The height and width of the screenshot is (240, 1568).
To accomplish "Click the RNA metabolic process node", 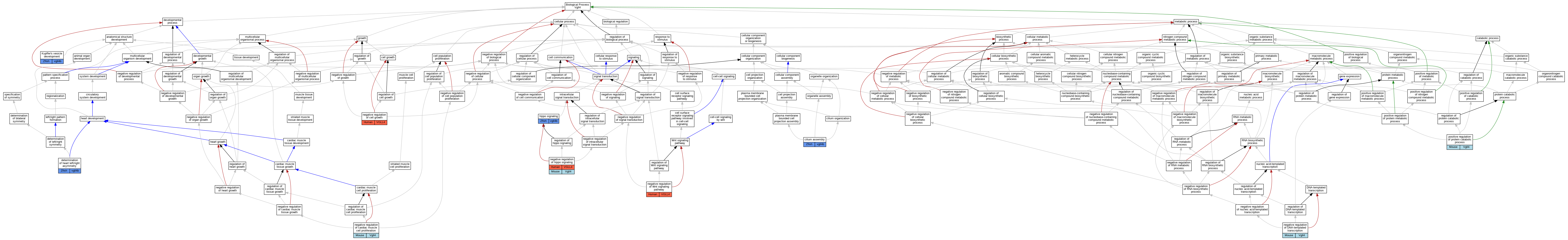I will coord(1242,118).
